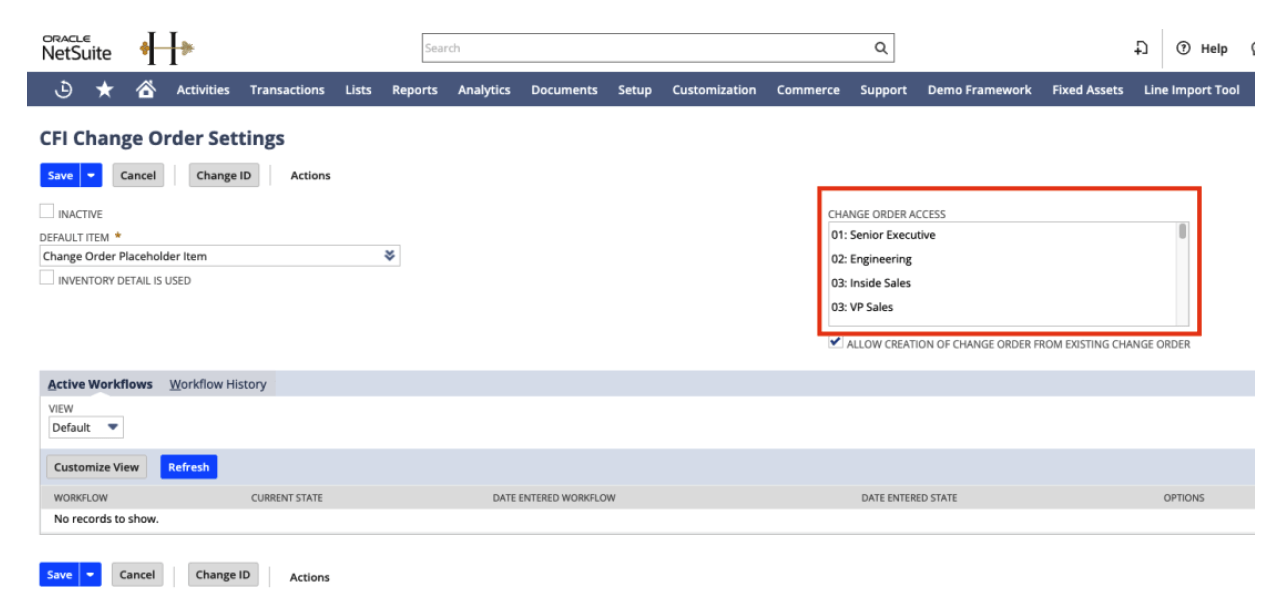Open the Line Import Tool menu
This screenshot has height=604, width=1282.
pos(1192,90)
